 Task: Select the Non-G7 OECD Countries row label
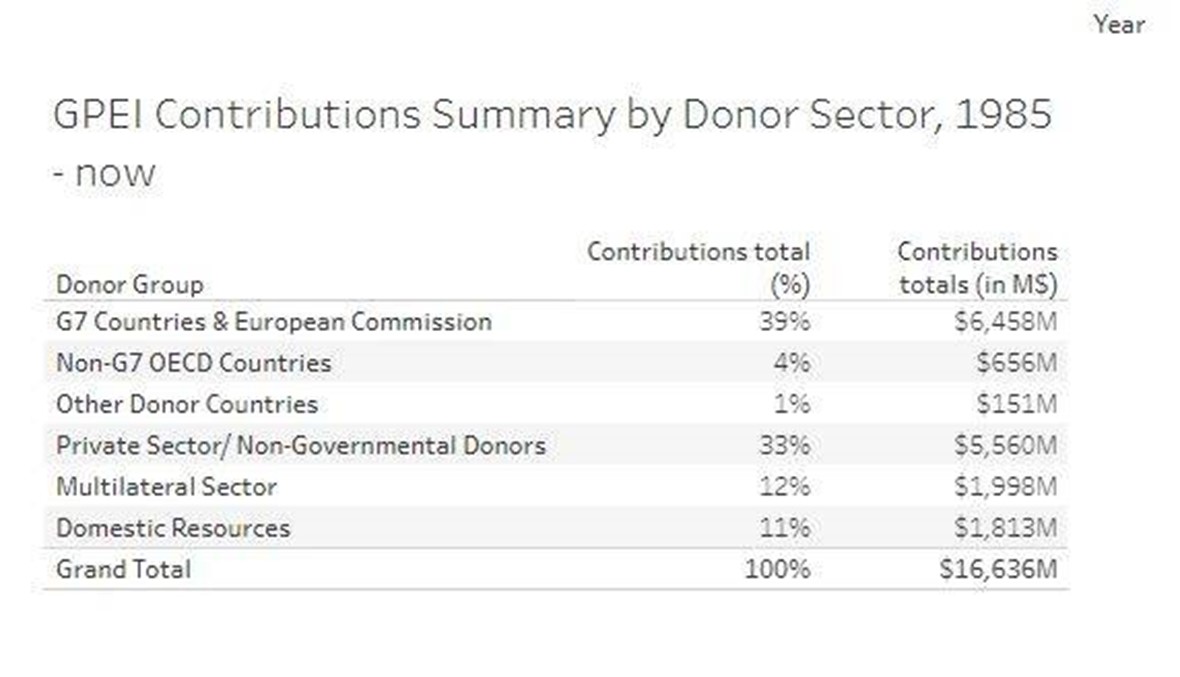(x=193, y=363)
